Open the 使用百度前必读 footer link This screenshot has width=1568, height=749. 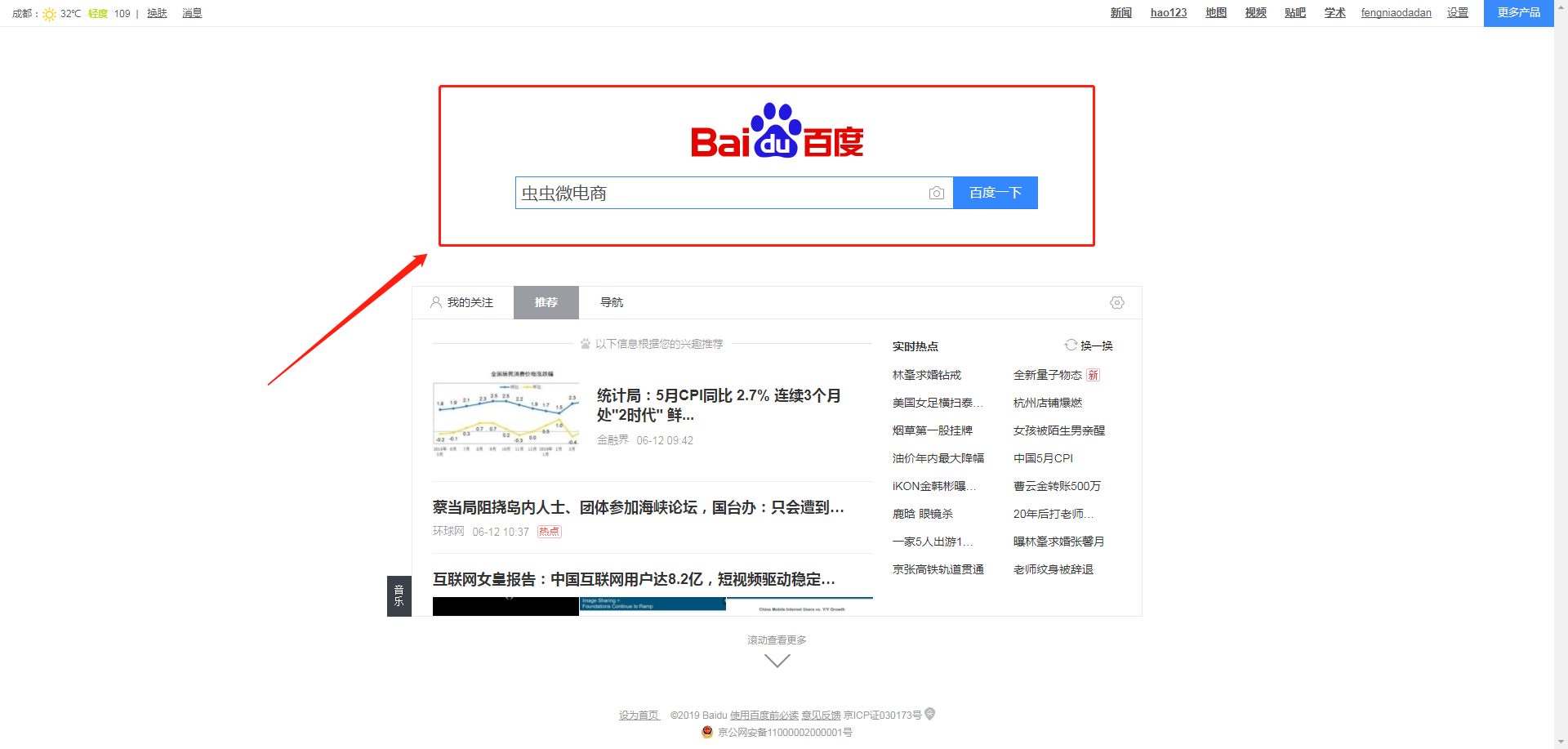click(764, 716)
